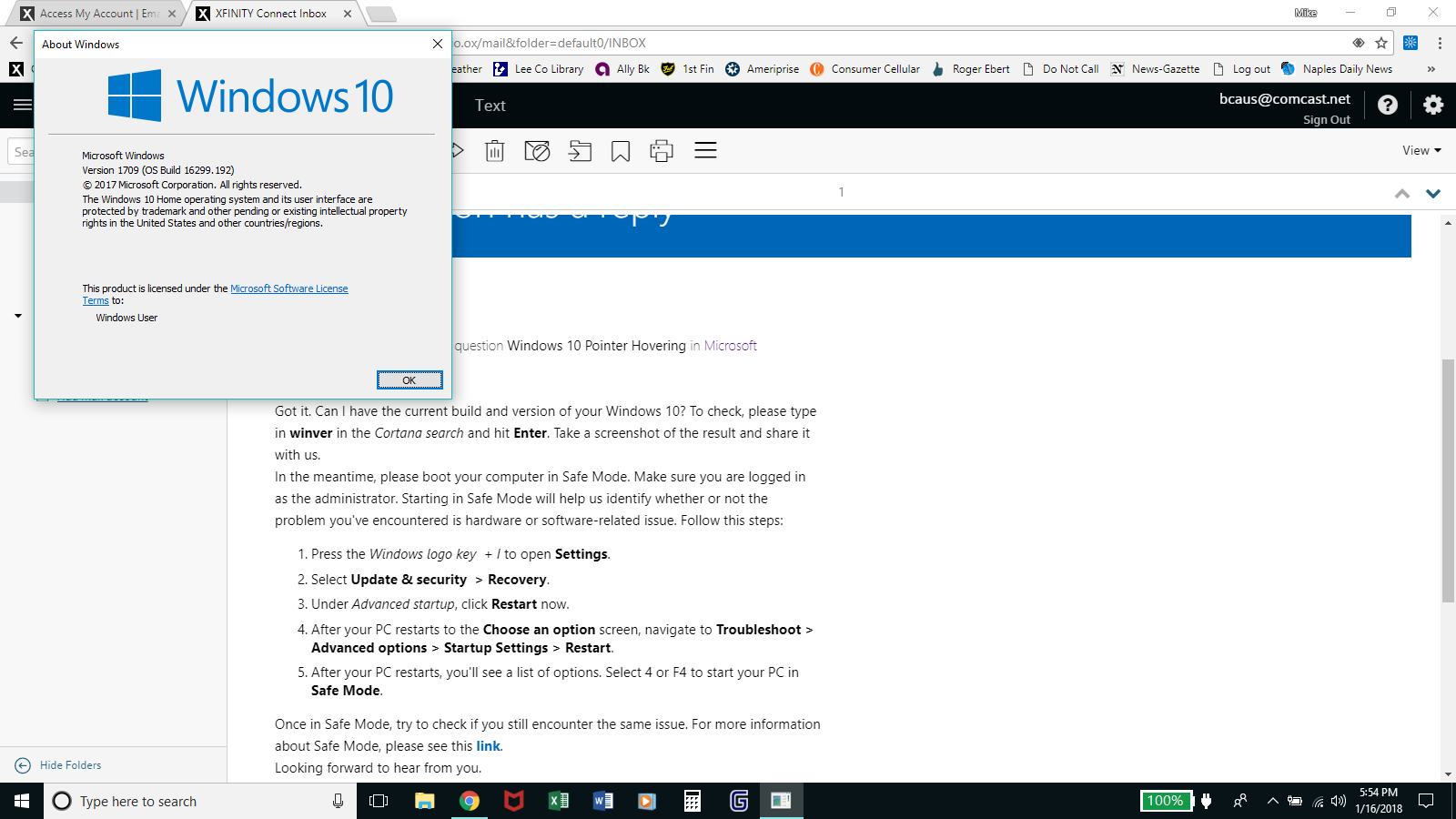Open Lee Co Library bookmark

click(x=539, y=69)
